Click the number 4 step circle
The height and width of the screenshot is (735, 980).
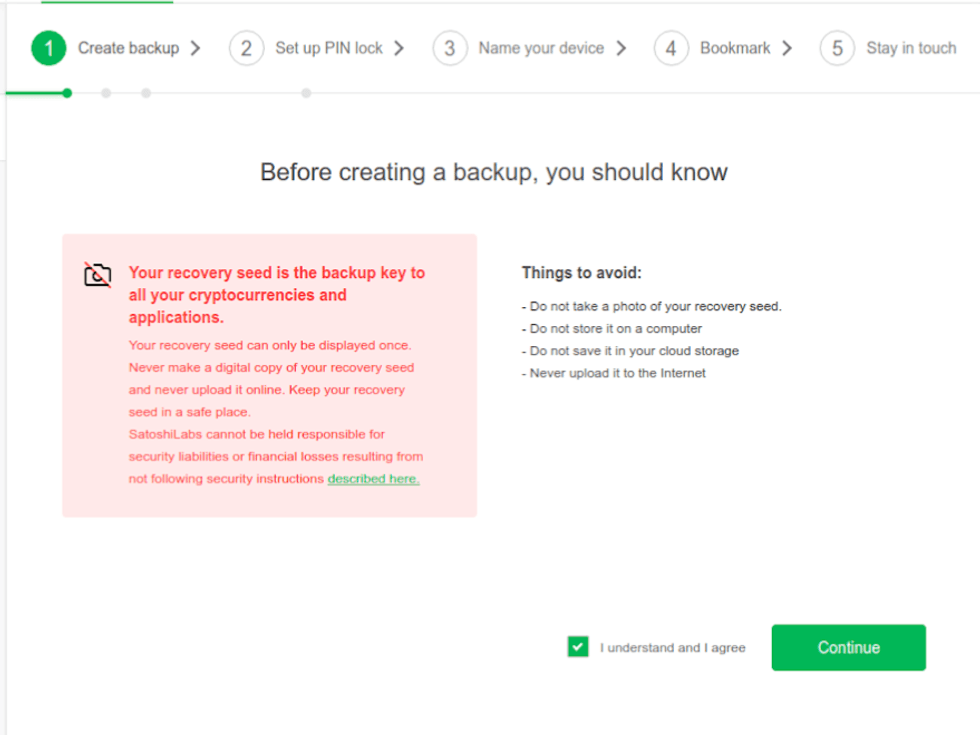coord(671,48)
